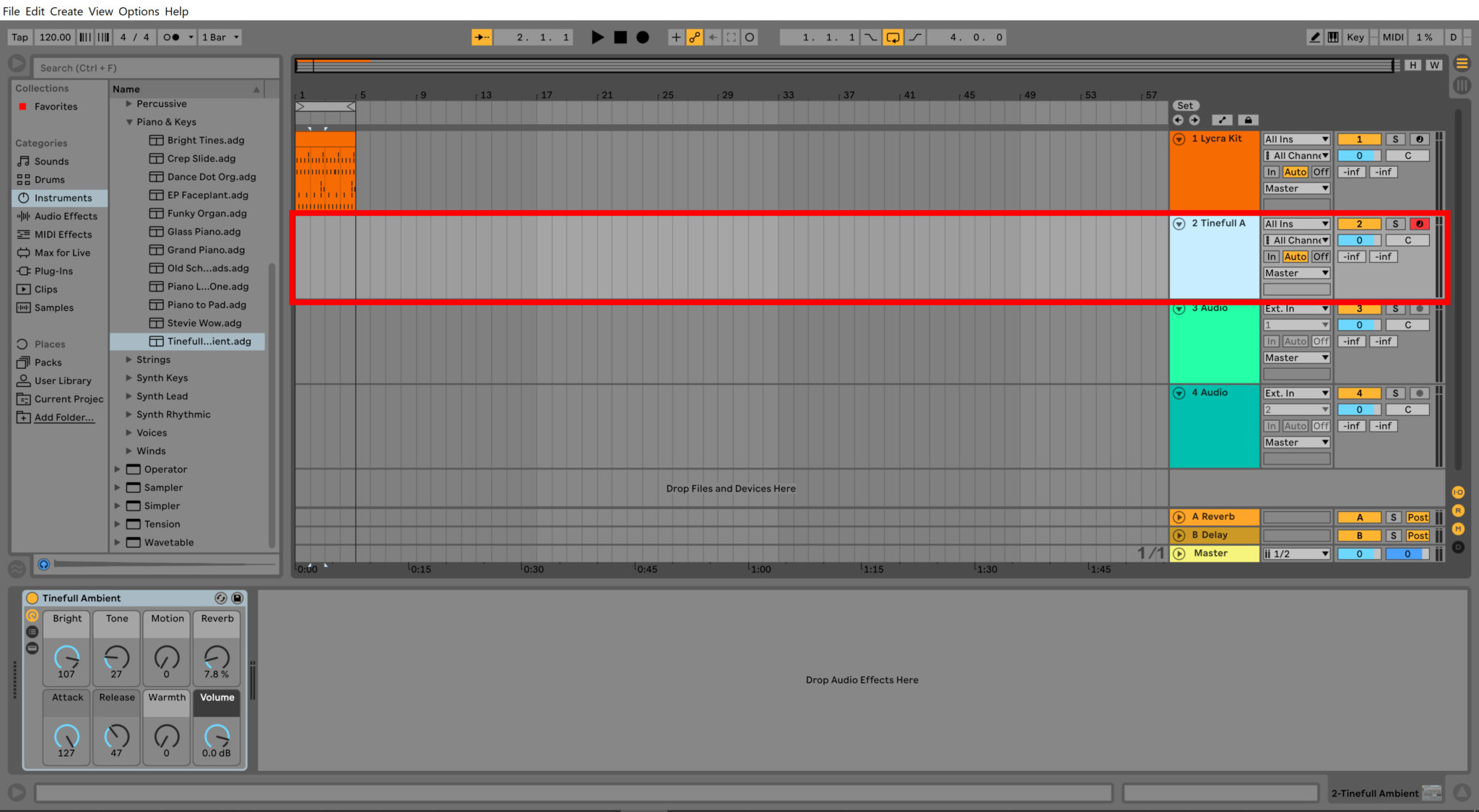Toggle lock envelopes icon
Viewport: 1479px width, 812px height.
[x=1248, y=120]
